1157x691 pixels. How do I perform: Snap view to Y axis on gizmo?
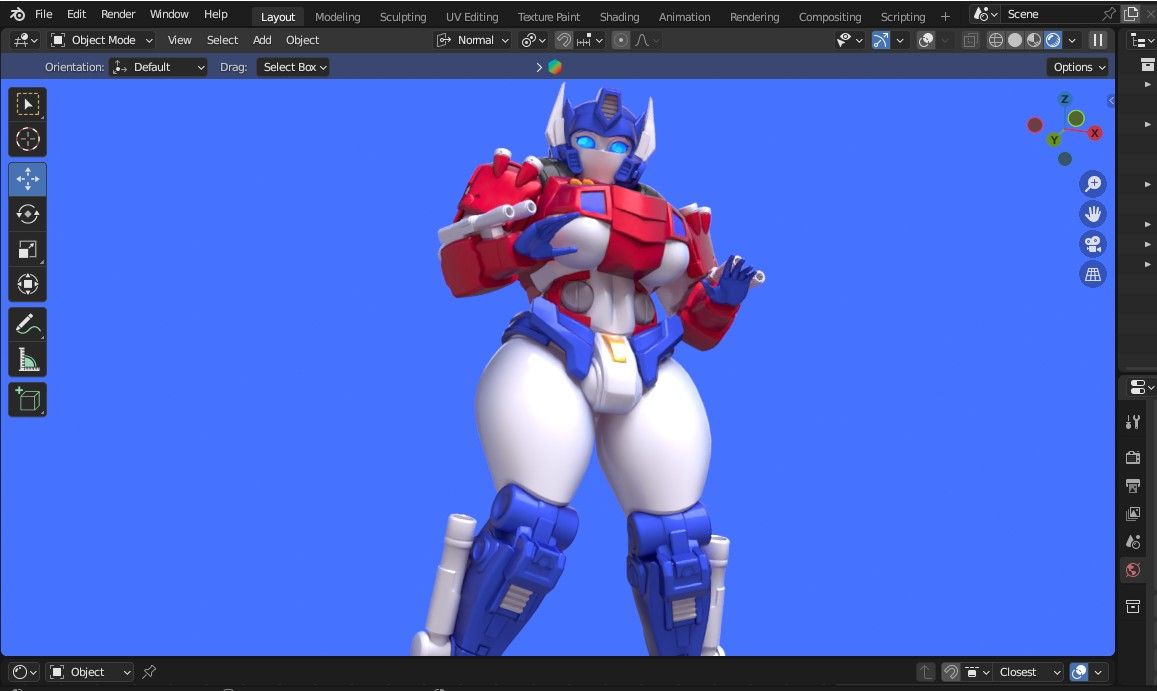(1054, 140)
